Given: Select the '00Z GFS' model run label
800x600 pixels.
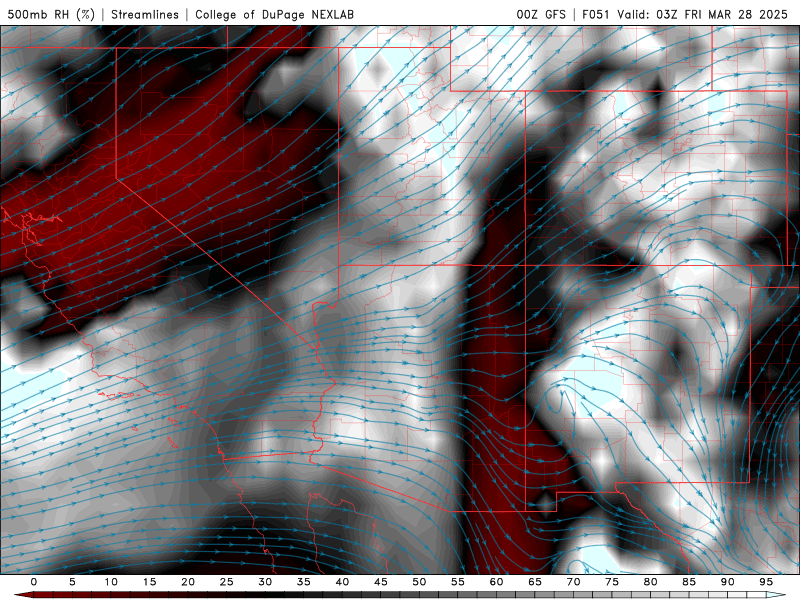Looking at the screenshot, I should tap(541, 14).
